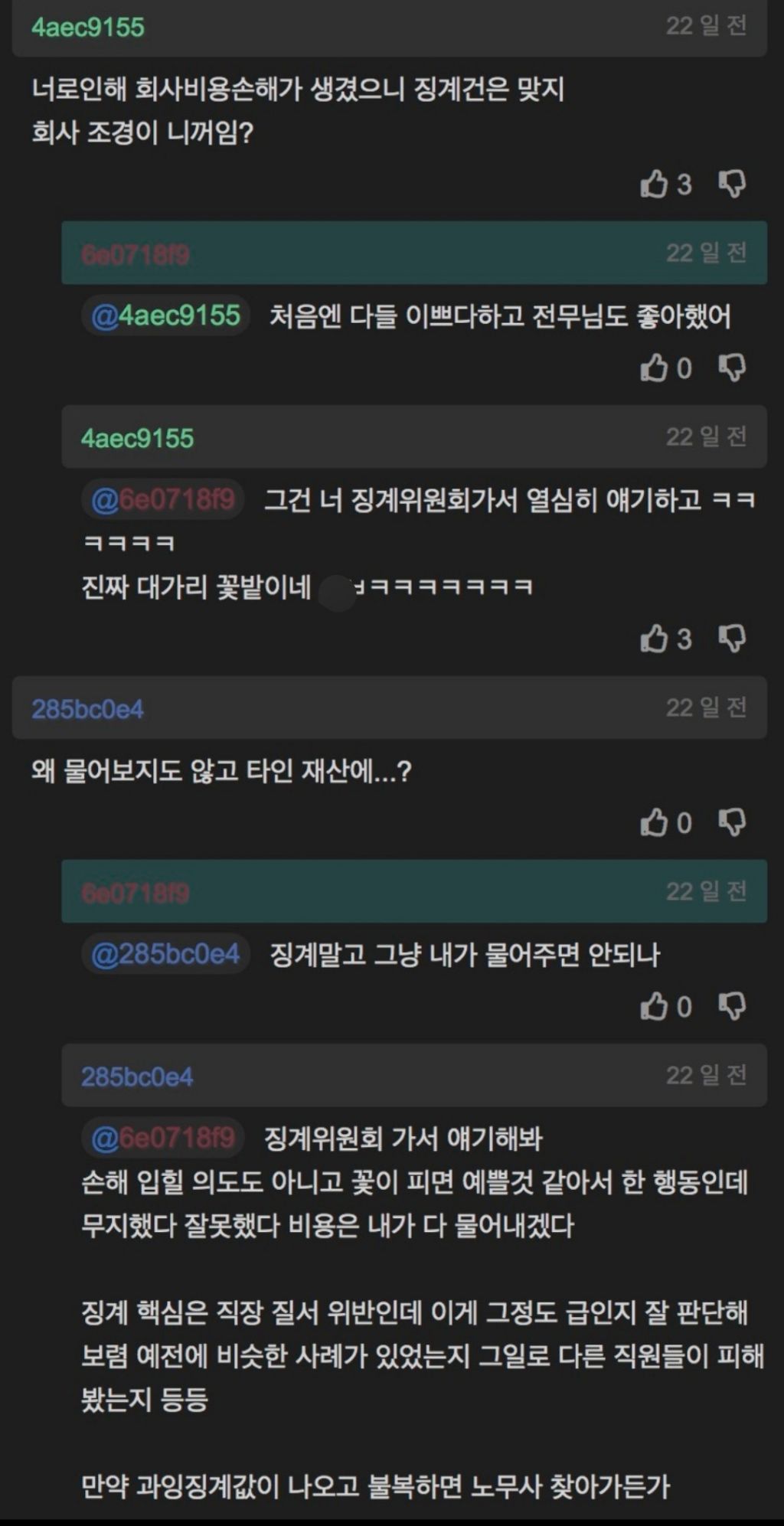Viewport: 784px width, 1526px height.
Task: Like the first comment by 4aec9155
Action: click(654, 184)
